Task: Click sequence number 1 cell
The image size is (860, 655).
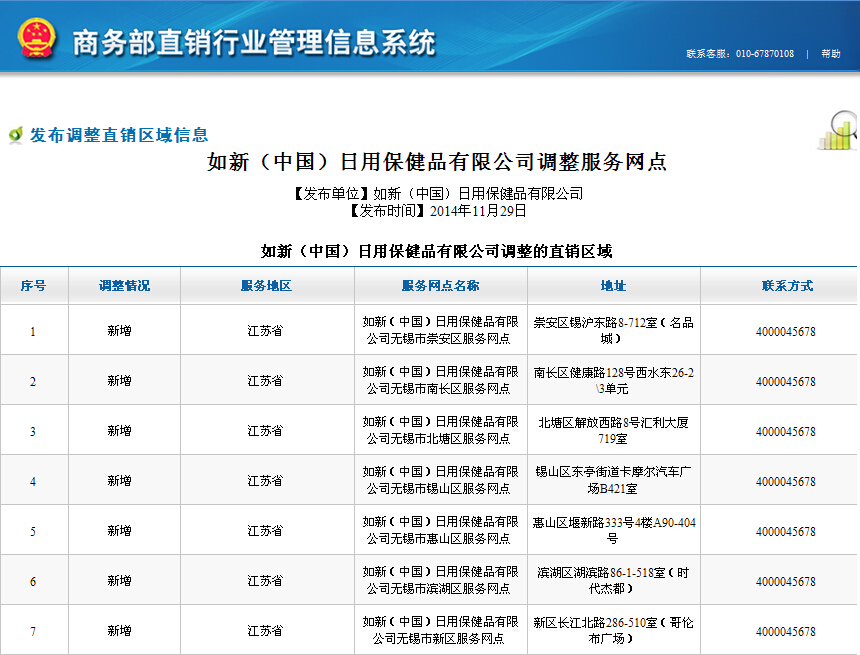Action: pyautogui.click(x=33, y=331)
